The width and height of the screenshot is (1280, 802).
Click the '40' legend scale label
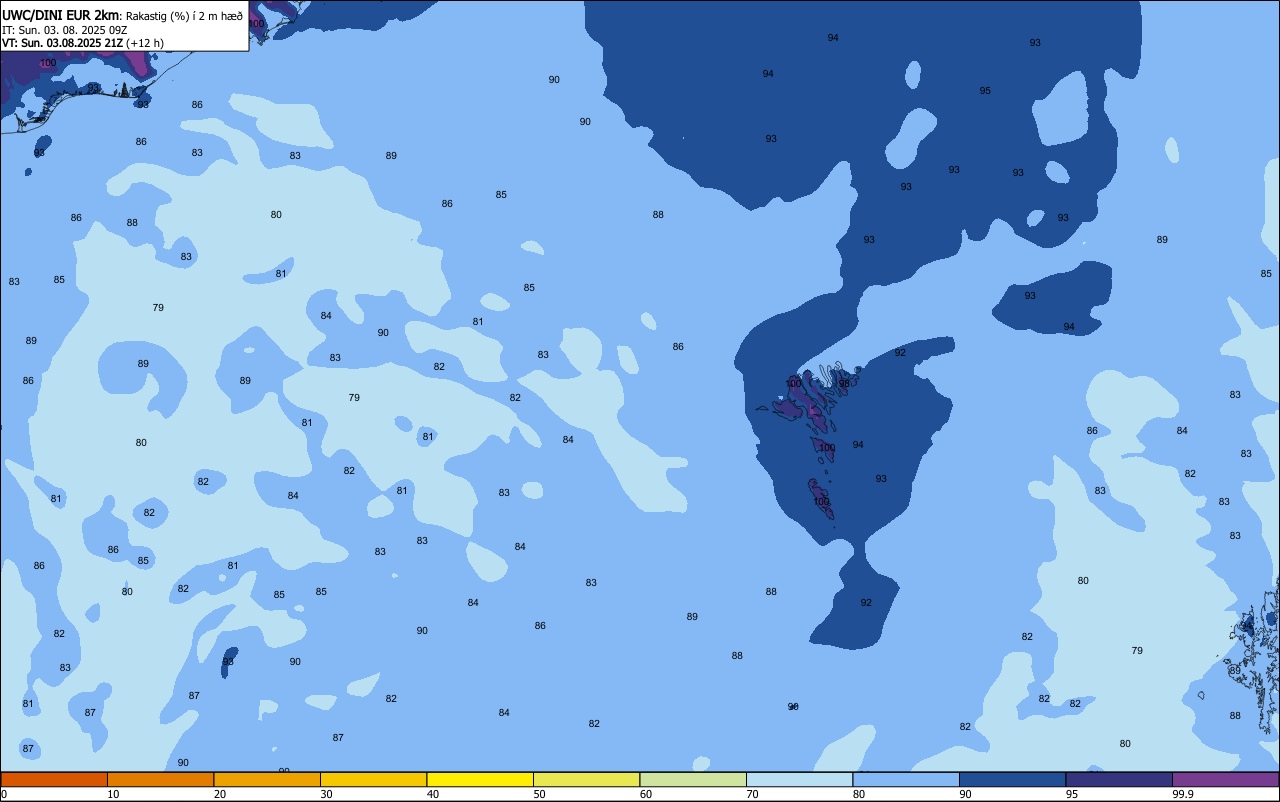(433, 794)
